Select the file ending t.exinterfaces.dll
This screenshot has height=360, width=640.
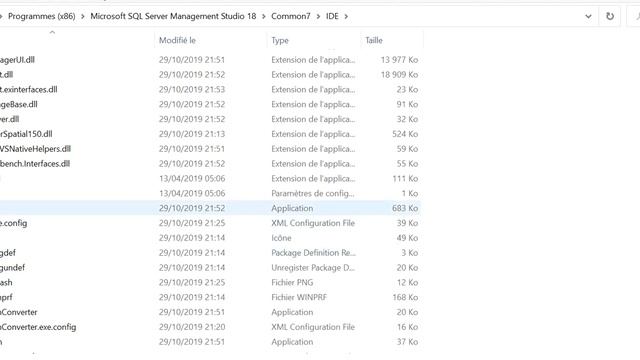(x=29, y=89)
